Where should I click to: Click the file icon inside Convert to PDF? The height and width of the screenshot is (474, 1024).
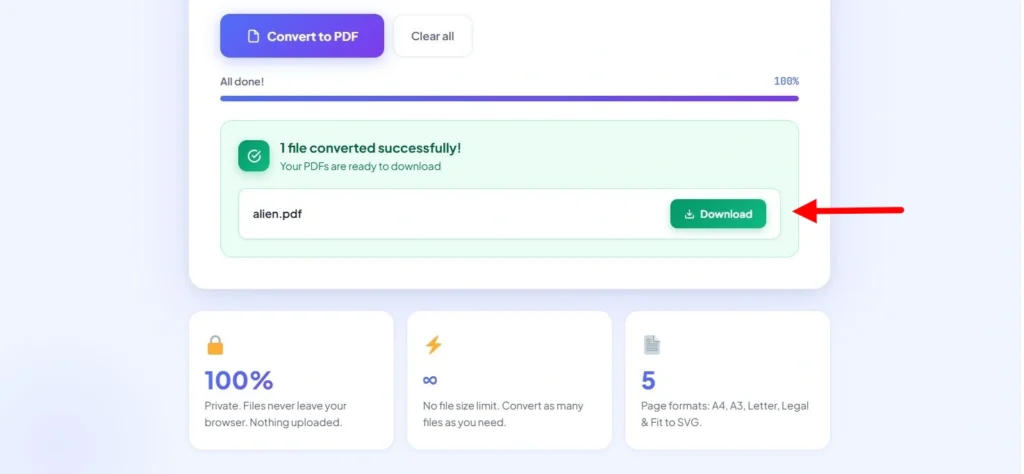(253, 37)
